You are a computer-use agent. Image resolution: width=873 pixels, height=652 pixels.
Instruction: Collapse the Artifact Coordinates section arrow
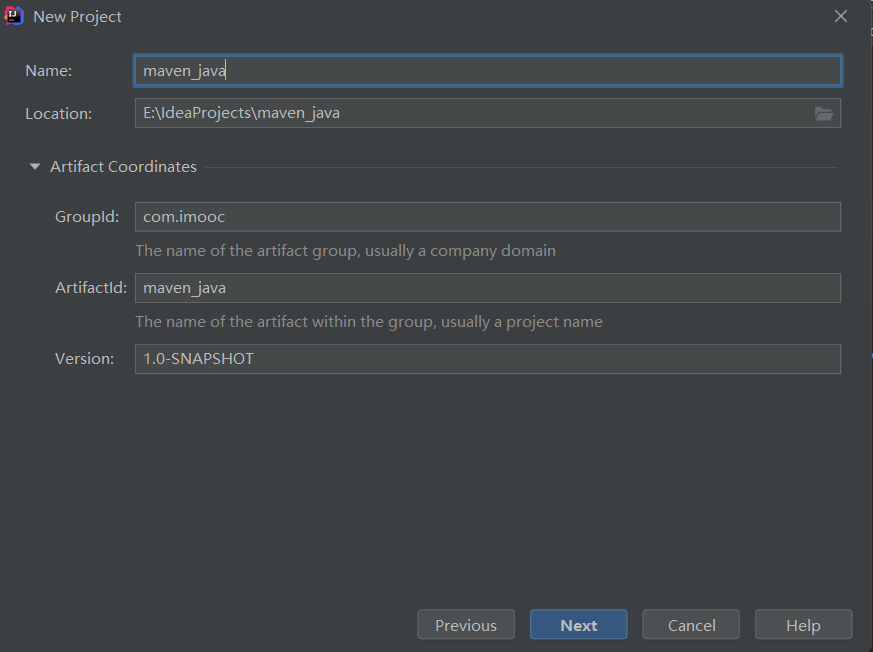pyautogui.click(x=35, y=166)
